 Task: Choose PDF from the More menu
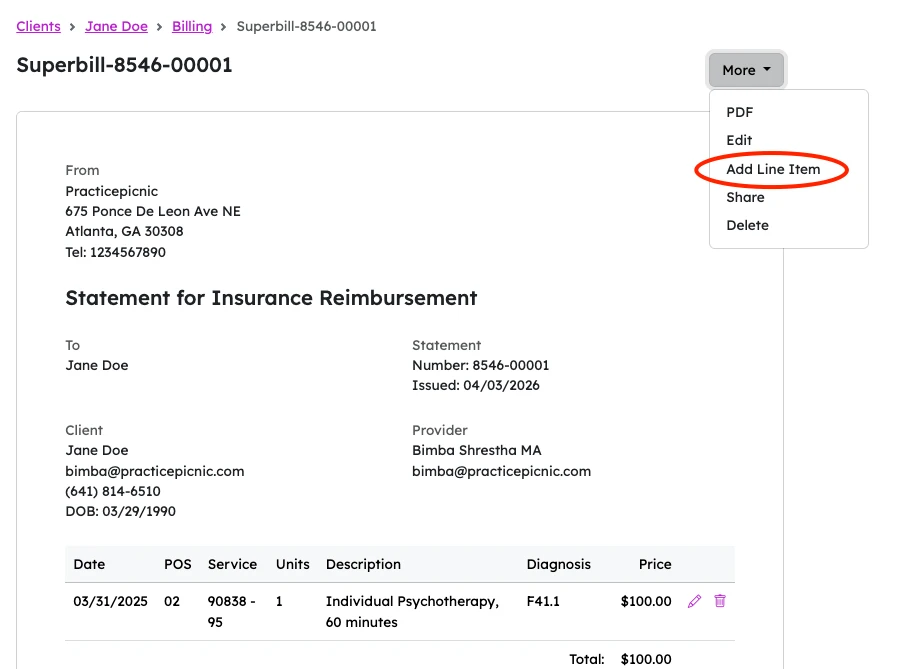click(x=740, y=112)
